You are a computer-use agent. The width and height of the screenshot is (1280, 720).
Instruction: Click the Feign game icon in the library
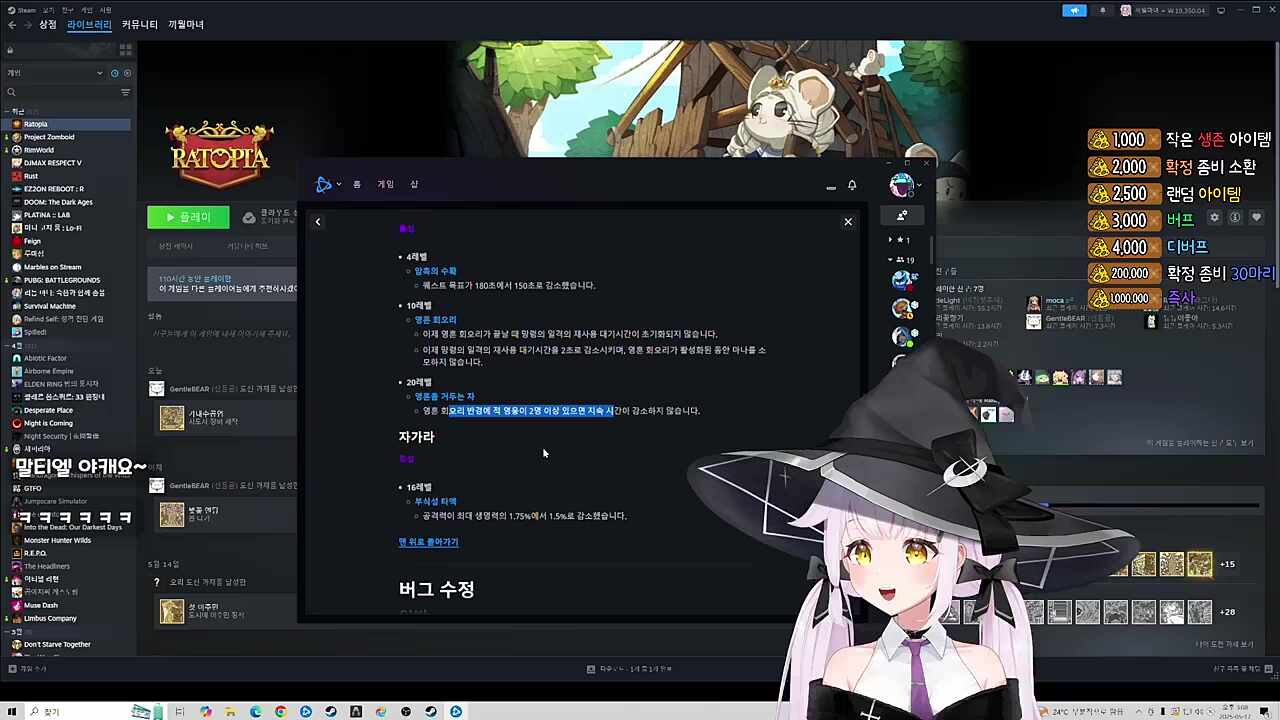click(x=17, y=241)
